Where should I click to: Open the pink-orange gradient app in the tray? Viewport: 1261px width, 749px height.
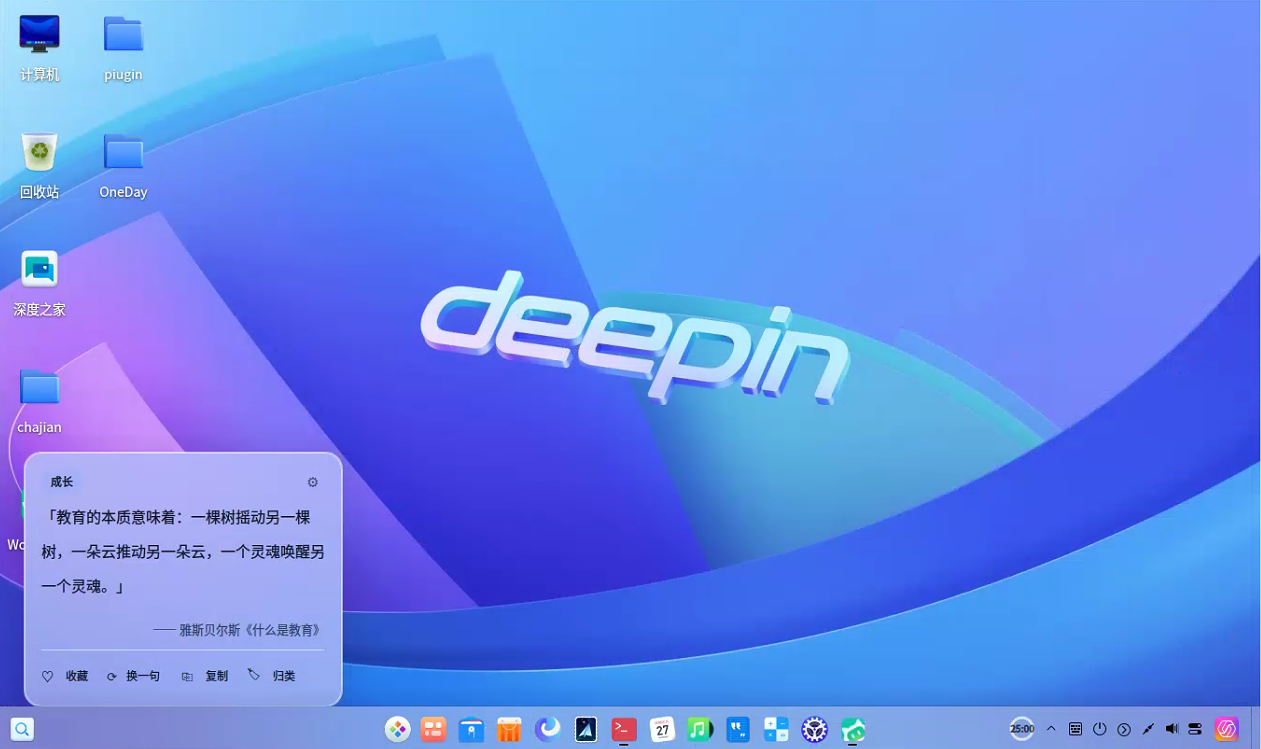pyautogui.click(x=1227, y=729)
